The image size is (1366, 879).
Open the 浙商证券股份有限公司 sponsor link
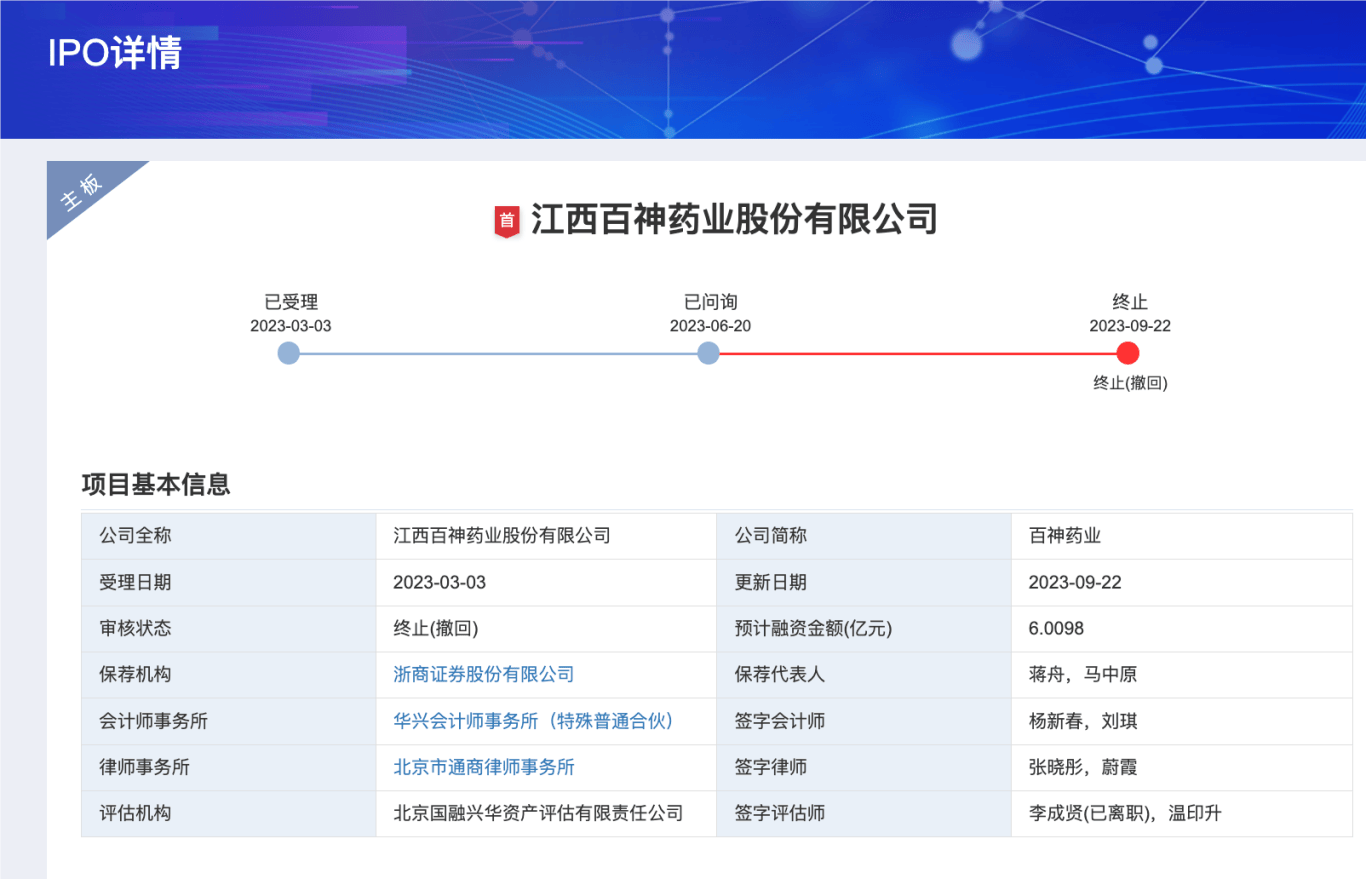484,675
